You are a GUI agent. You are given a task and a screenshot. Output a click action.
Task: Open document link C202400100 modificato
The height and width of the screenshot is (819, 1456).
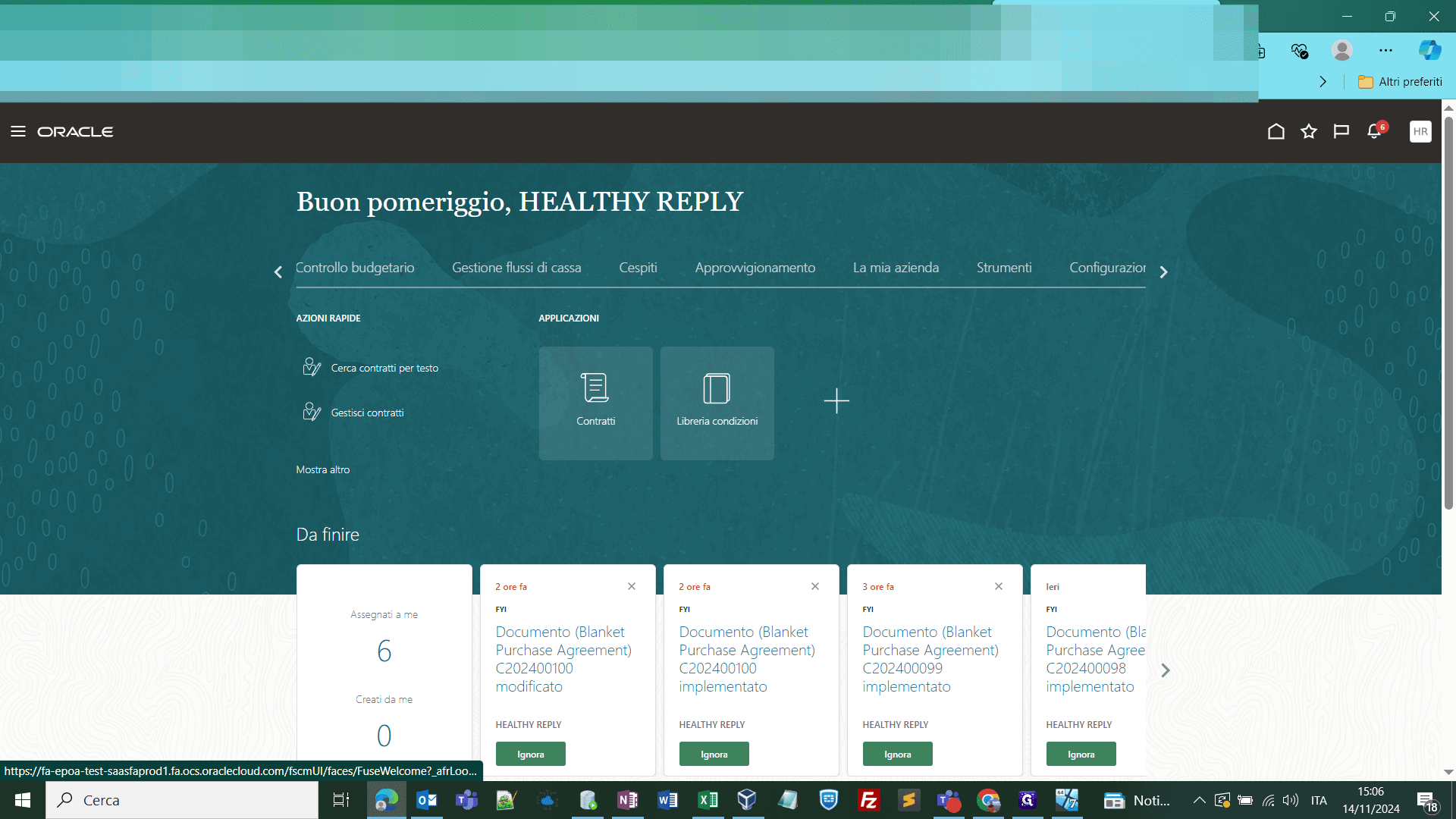563,659
